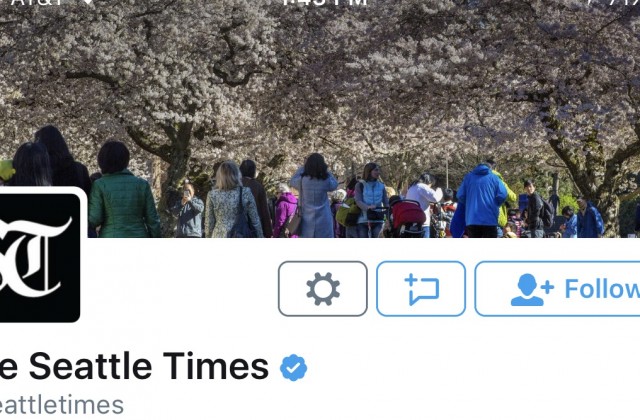Viewport: 640px width, 420px height.
Task: Click the Gothic T letter in avatar logo
Action: click(x=41, y=257)
